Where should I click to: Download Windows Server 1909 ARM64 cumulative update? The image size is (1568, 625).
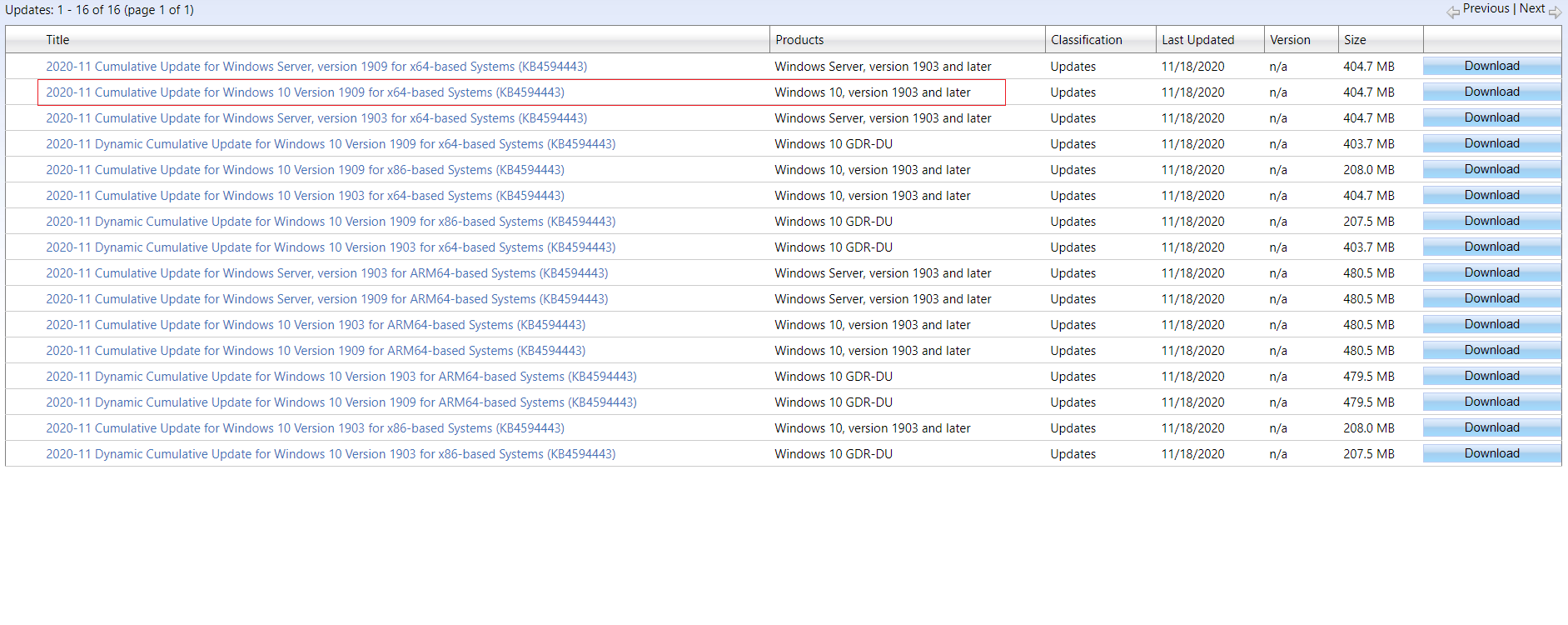1491,298
